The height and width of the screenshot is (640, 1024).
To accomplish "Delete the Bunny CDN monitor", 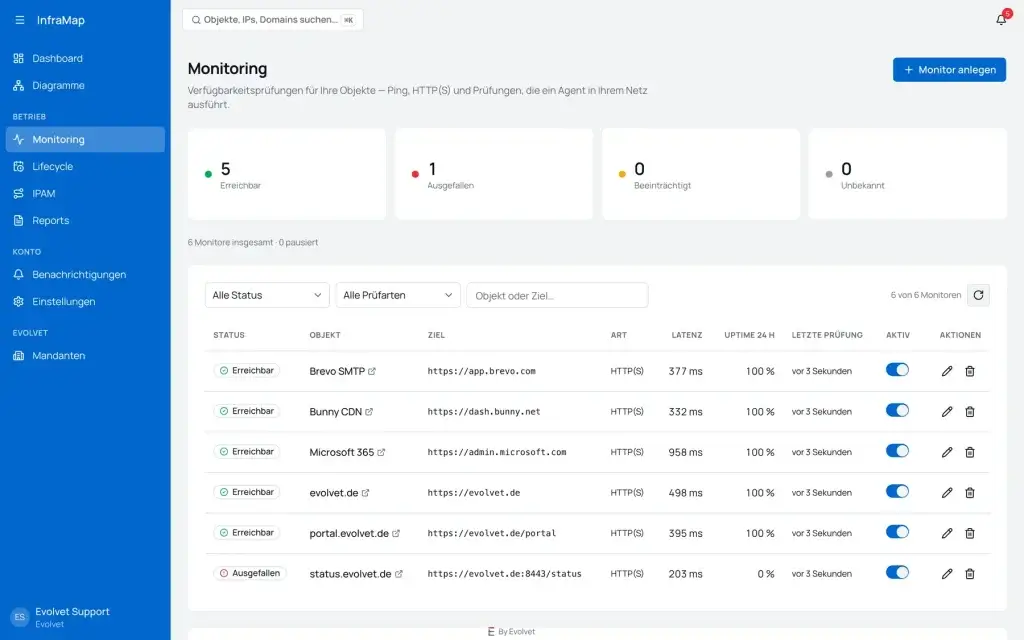I will click(970, 411).
